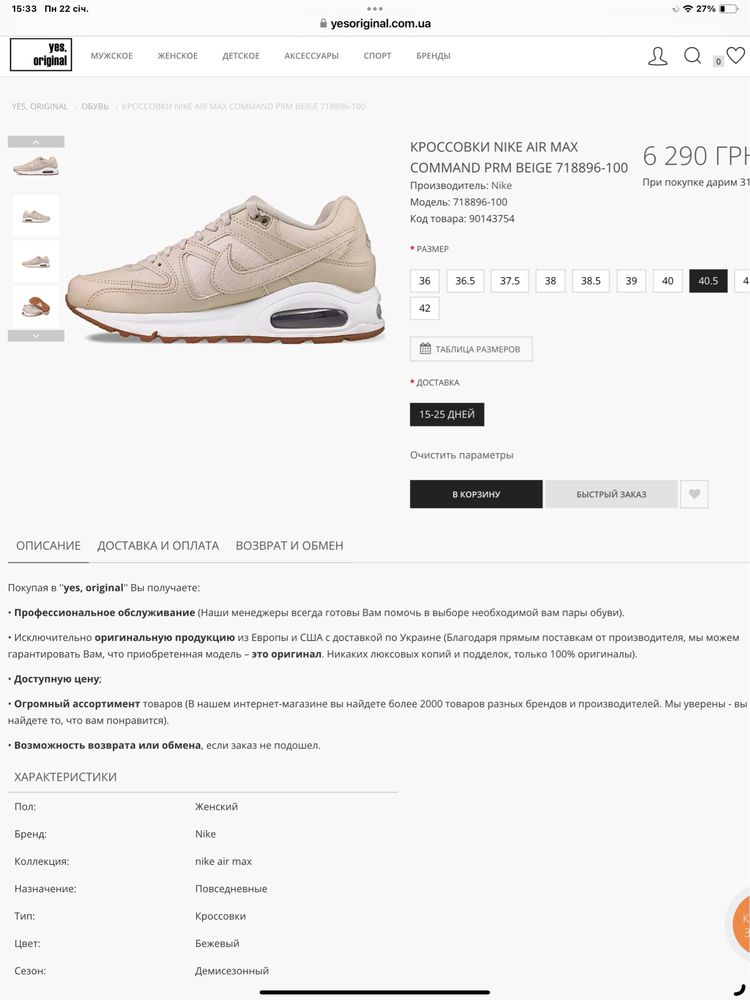Open the user account icon
750x1000 pixels.
pos(658,56)
